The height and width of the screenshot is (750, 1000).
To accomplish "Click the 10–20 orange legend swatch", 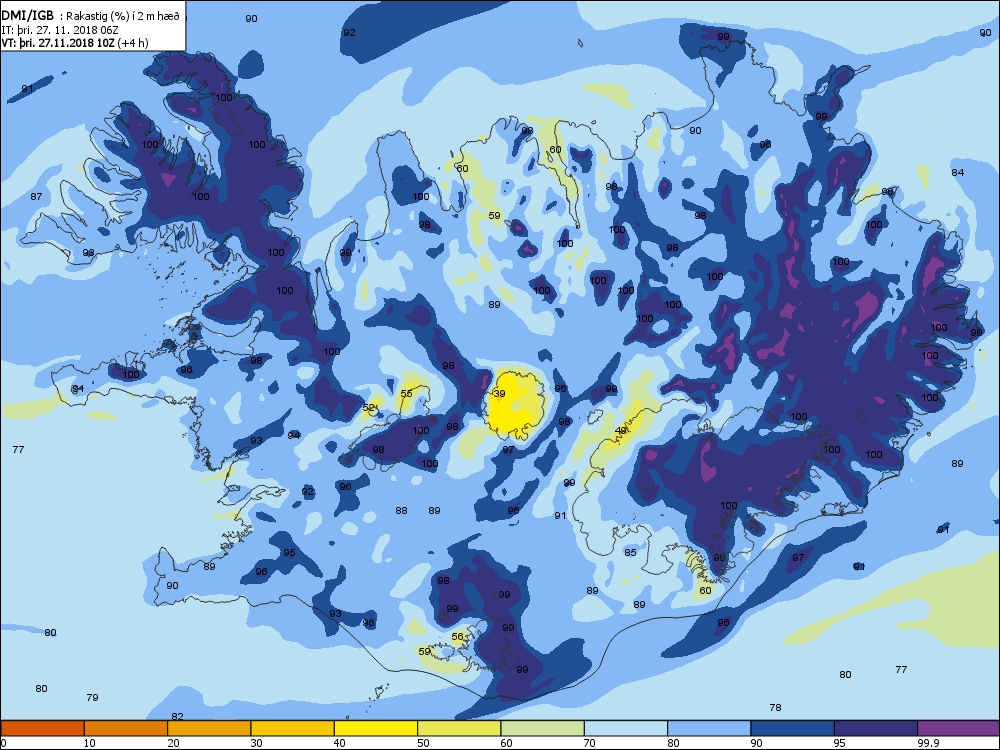I will point(126,728).
